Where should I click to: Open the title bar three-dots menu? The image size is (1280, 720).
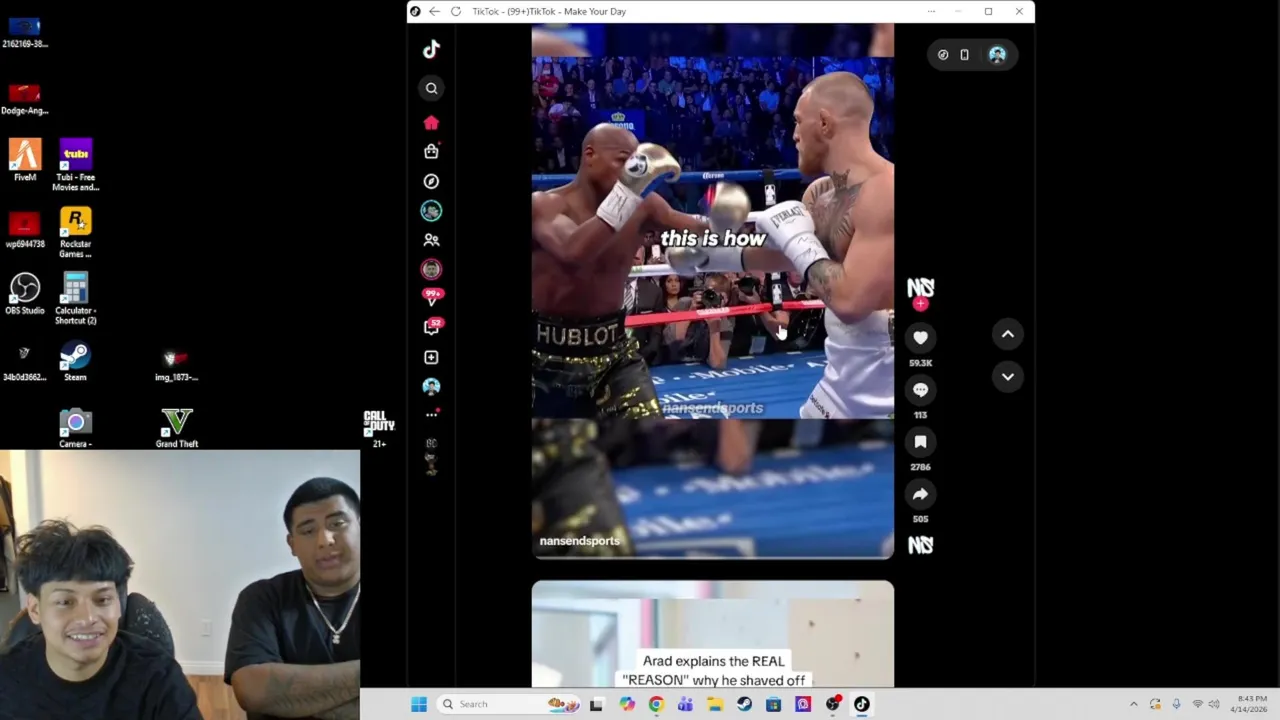pyautogui.click(x=931, y=11)
